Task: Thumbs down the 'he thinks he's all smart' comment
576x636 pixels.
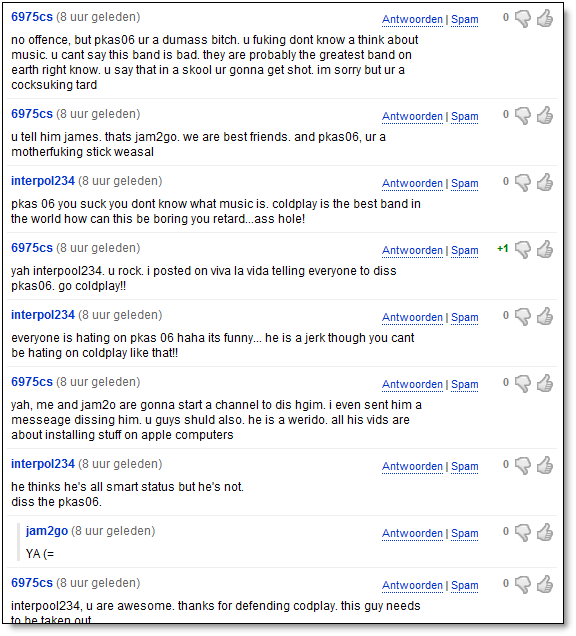Action: (523, 466)
